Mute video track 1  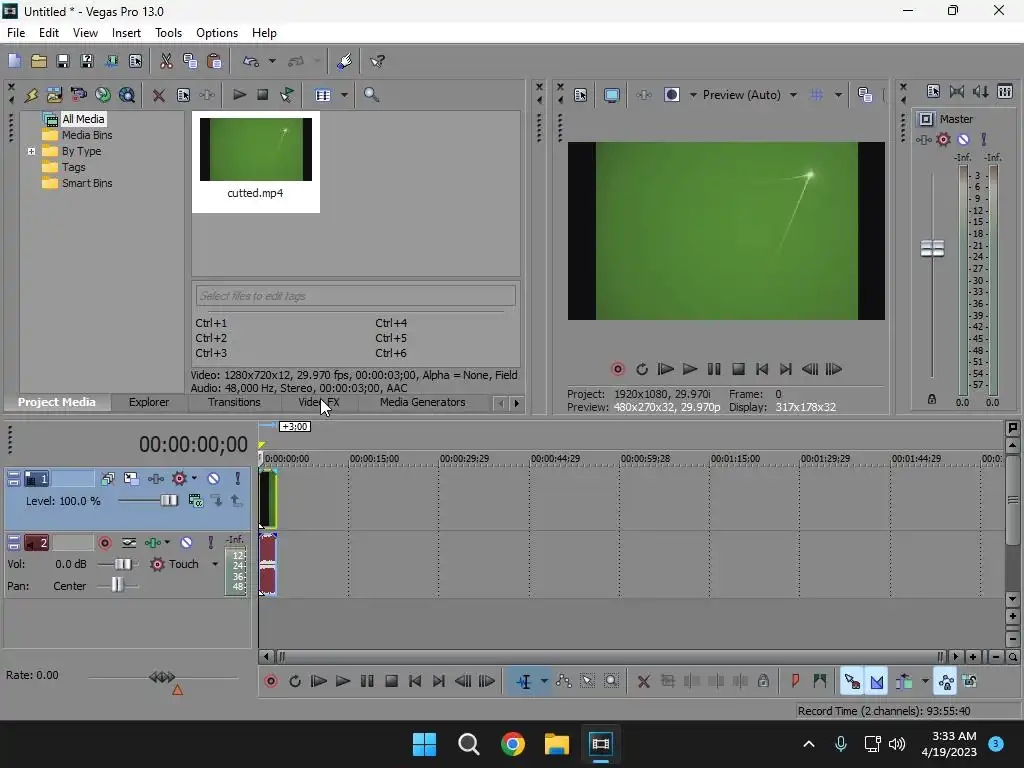[214, 479]
